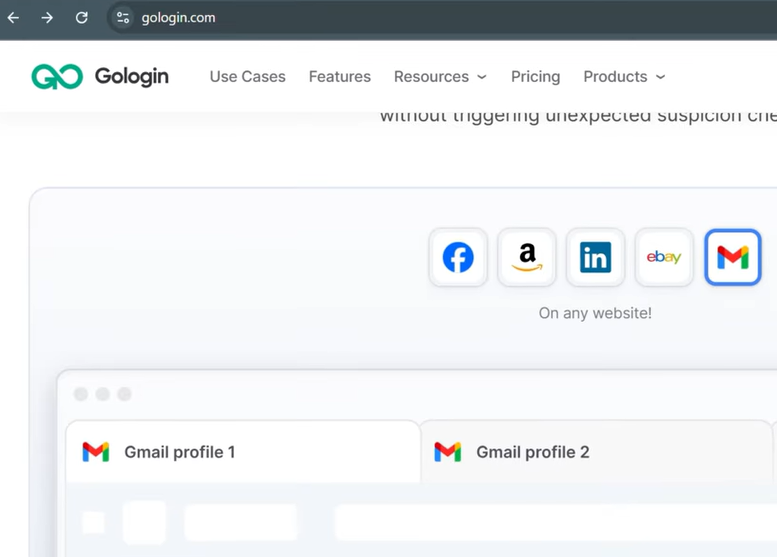Click Gmail icon on profile 1 tab
Screen dimensions: 777x557
click(96, 452)
